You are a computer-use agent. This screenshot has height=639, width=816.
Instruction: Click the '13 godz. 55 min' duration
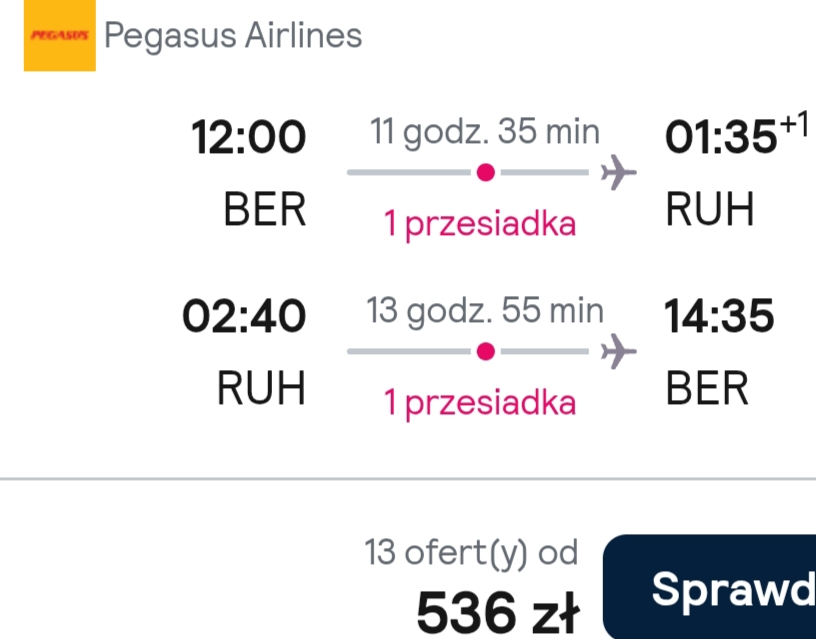pyautogui.click(x=485, y=311)
